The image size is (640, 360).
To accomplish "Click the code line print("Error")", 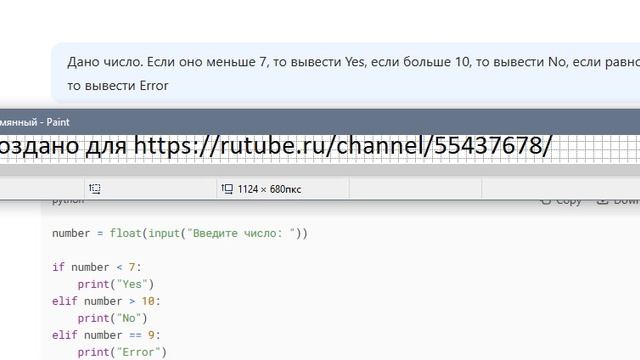I will coord(122,352).
